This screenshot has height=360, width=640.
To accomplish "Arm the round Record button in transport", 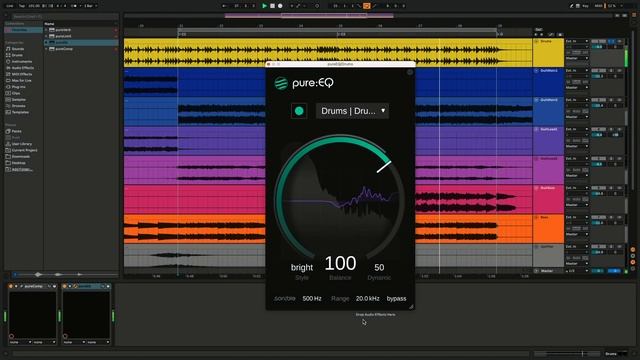I will (x=280, y=6).
